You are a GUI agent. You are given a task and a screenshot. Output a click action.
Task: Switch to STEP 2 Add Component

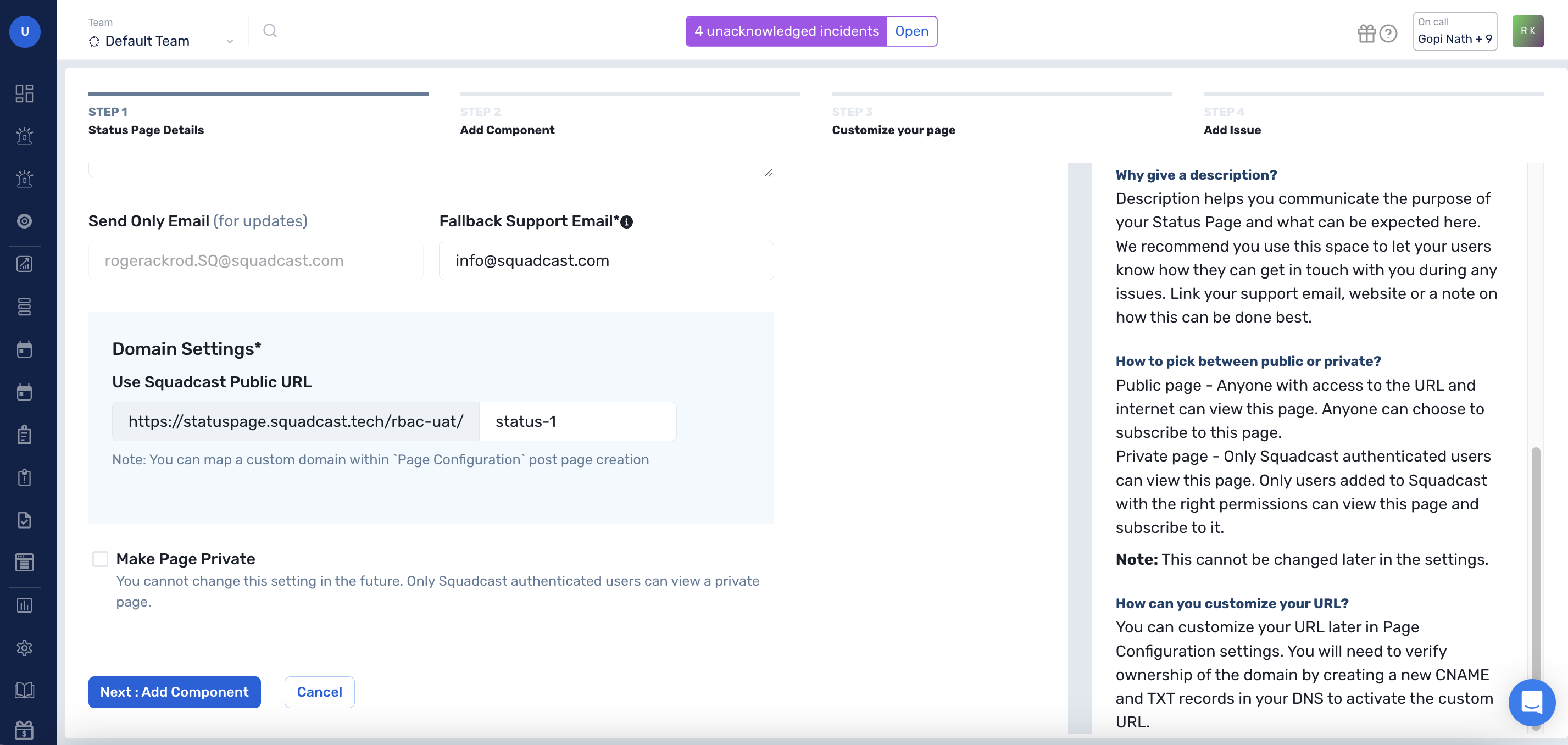tap(507, 130)
